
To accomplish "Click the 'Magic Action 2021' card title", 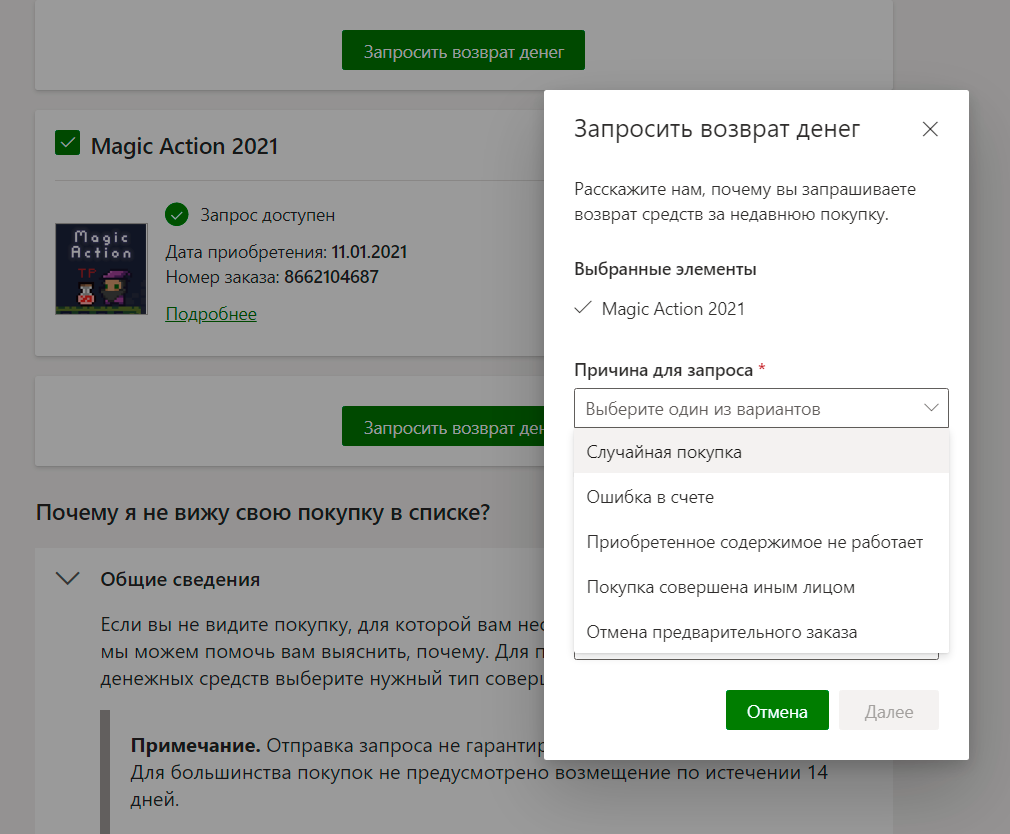I will 184,146.
